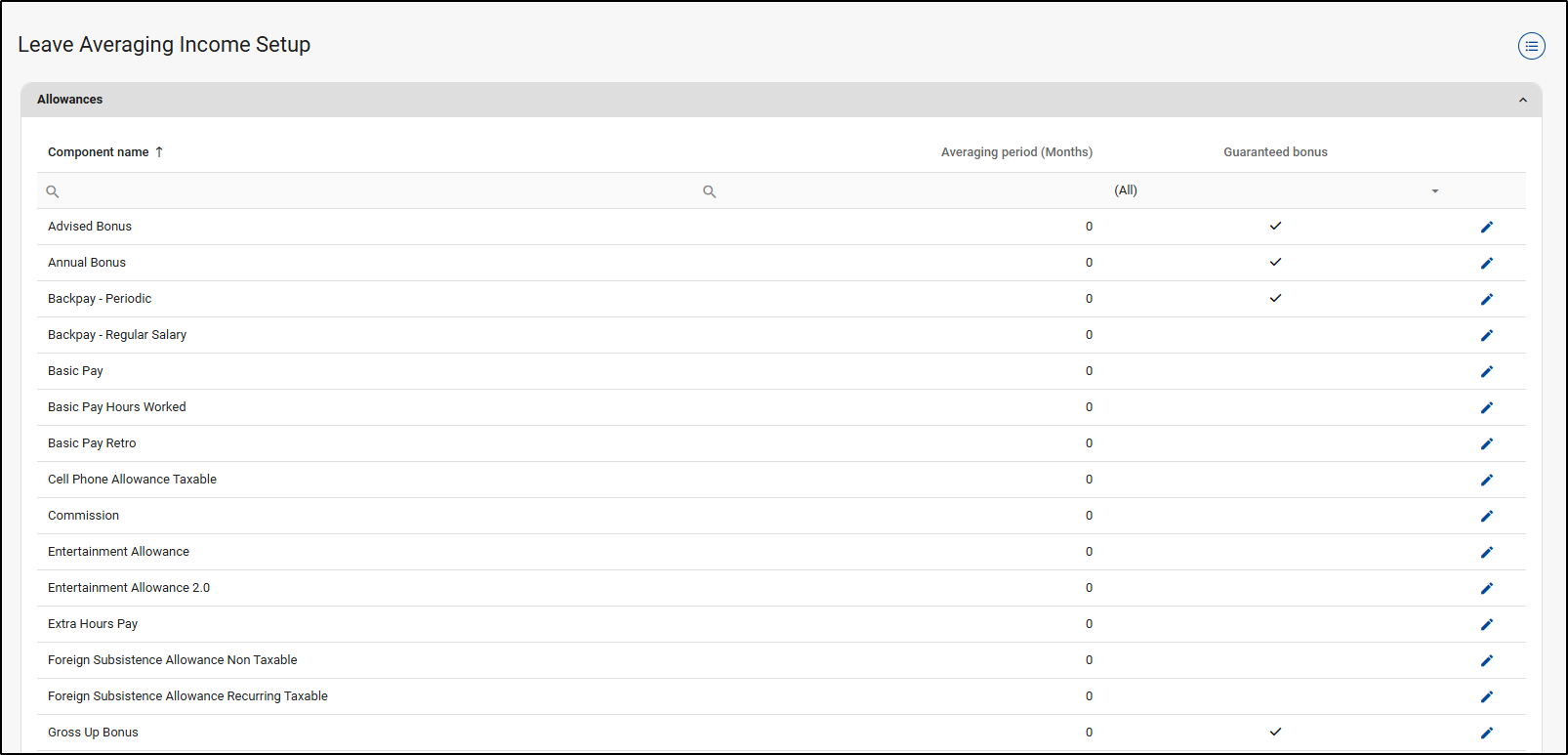This screenshot has height=755, width=1568.
Task: Toggle Gross Up Bonus guaranteed checkmark
Action: click(x=1275, y=732)
